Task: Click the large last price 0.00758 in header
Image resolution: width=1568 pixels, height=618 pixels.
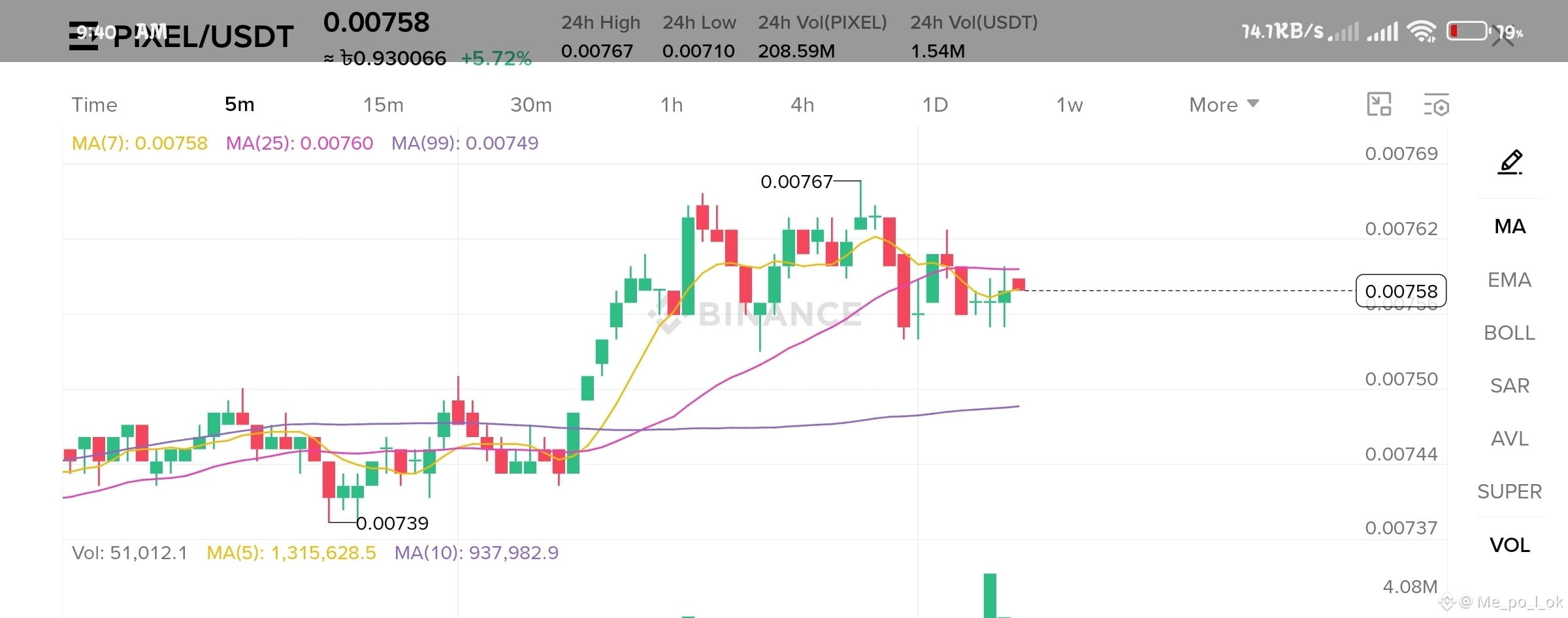Action: [376, 23]
